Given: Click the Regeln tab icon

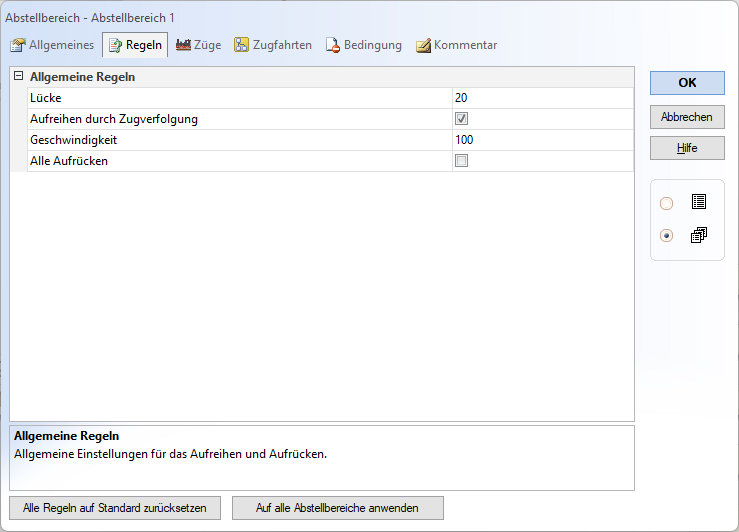Looking at the screenshot, I should tap(115, 45).
